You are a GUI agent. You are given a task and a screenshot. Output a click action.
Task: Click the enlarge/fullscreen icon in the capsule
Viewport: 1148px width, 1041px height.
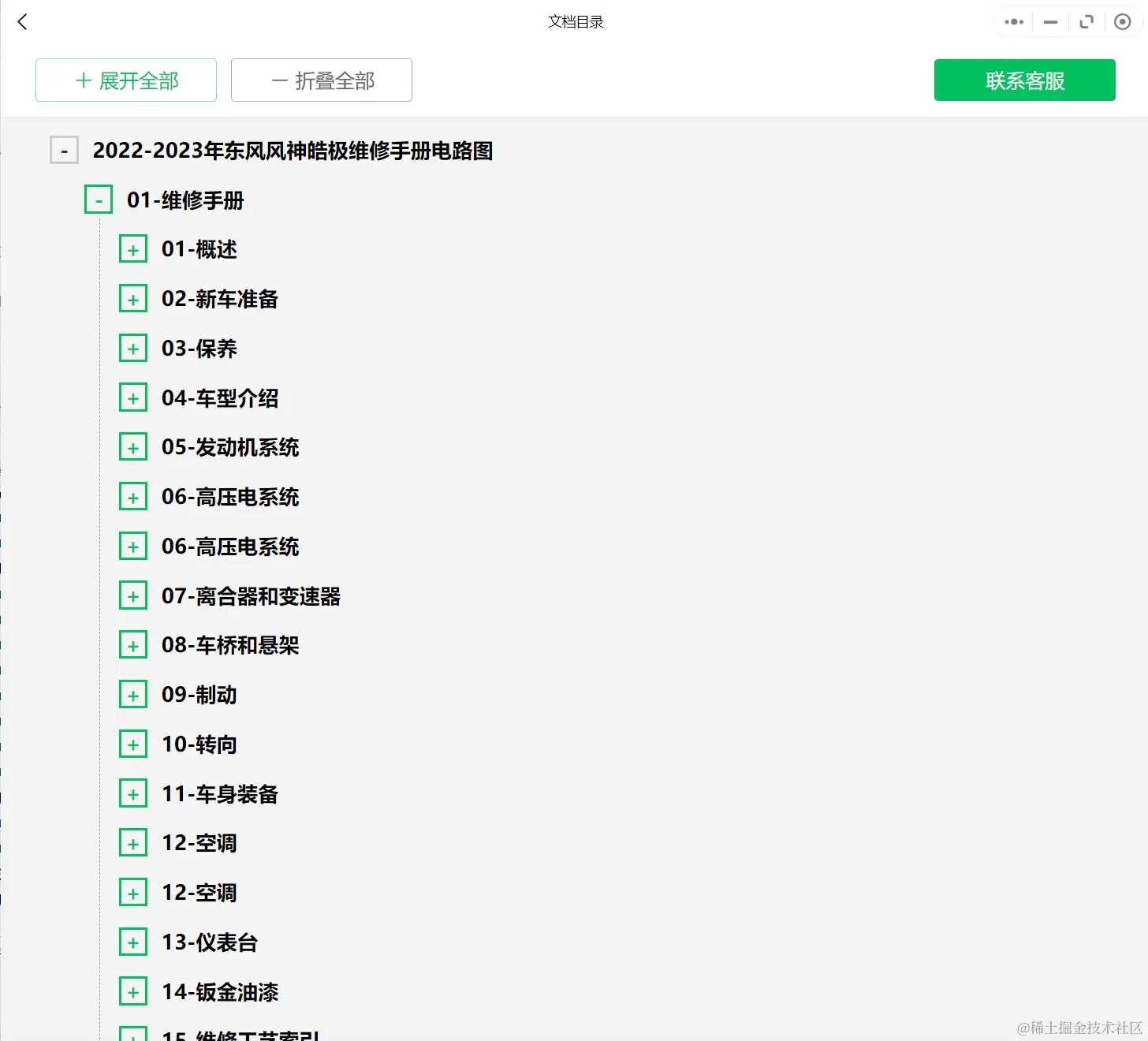pyautogui.click(x=1086, y=21)
